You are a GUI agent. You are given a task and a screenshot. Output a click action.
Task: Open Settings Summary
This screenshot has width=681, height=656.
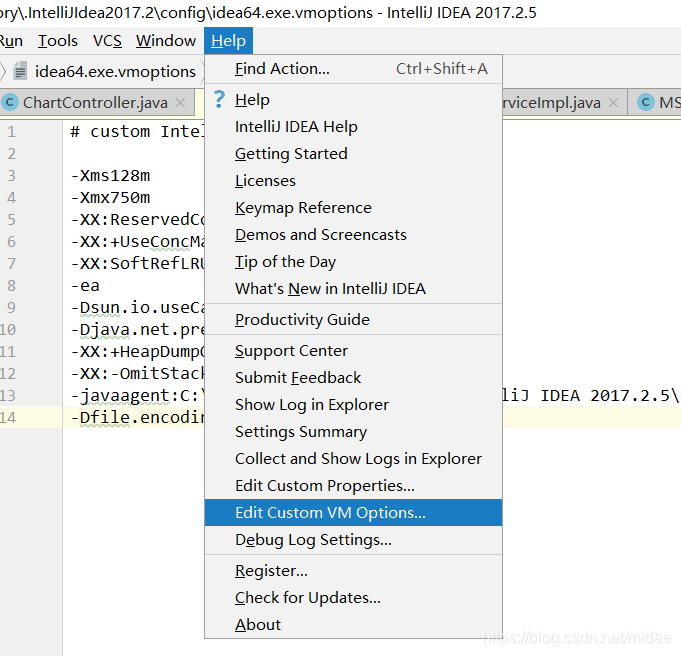pos(353,431)
